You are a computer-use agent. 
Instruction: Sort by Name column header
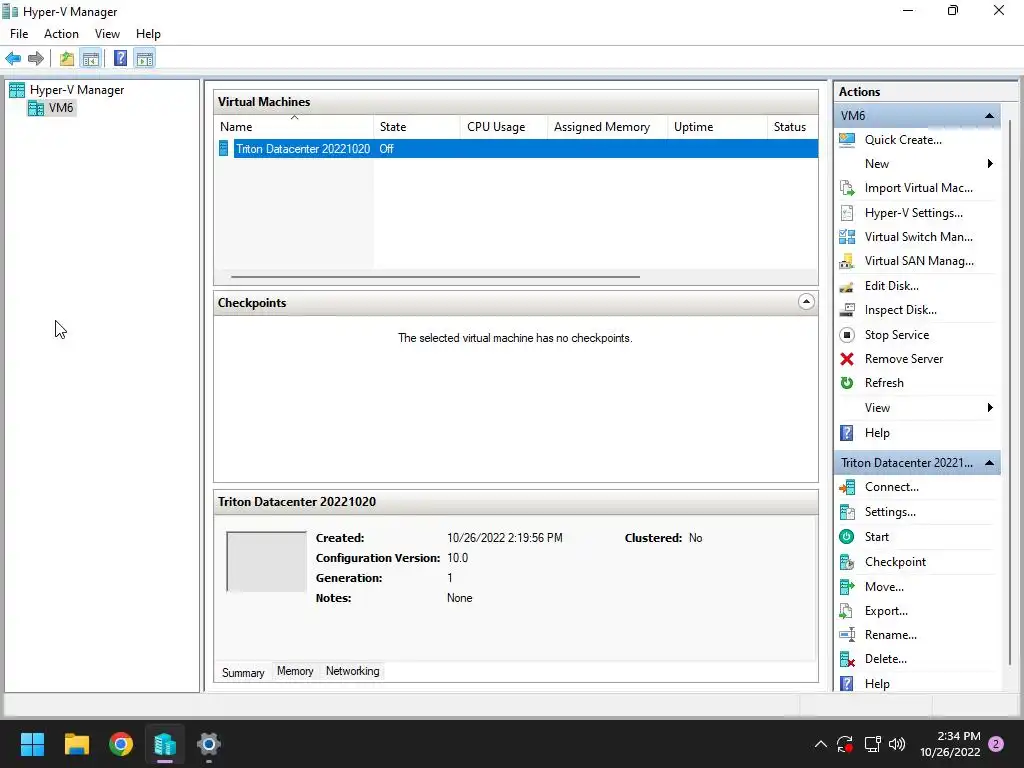click(x=294, y=127)
